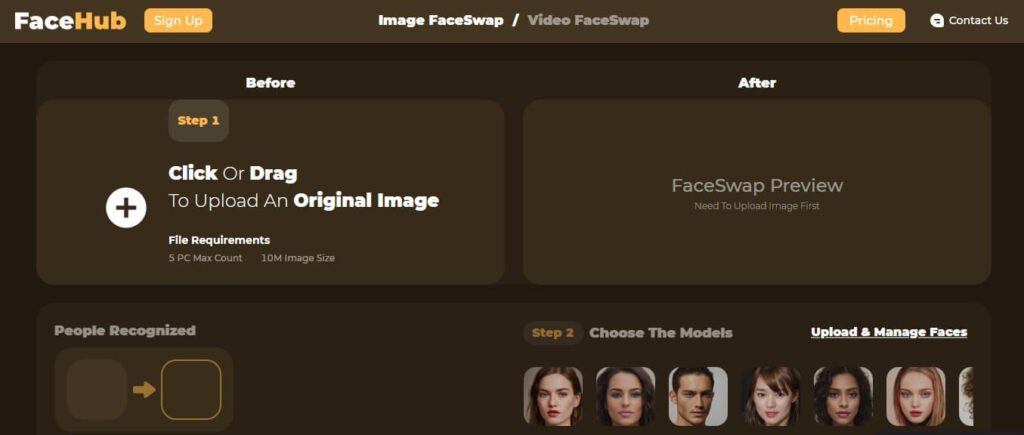Click the Step 1 badge
The width and height of the screenshot is (1024, 435).
click(x=199, y=121)
